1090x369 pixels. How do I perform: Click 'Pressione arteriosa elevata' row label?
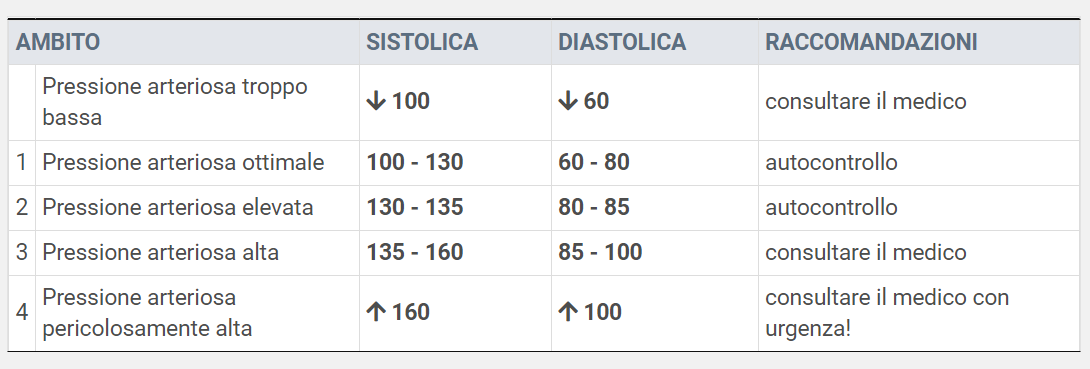[177, 207]
